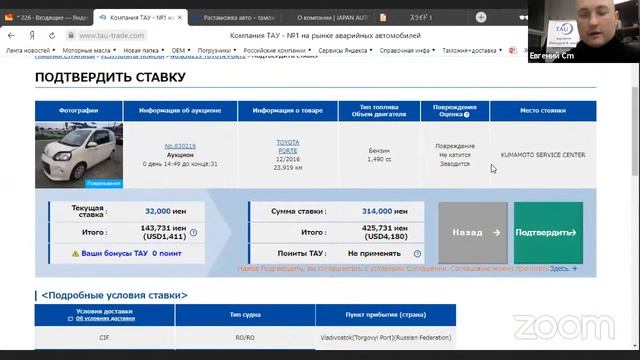Switch to the '226 Входящие — Яндекс' tab
The image size is (640, 360).
(47, 18)
